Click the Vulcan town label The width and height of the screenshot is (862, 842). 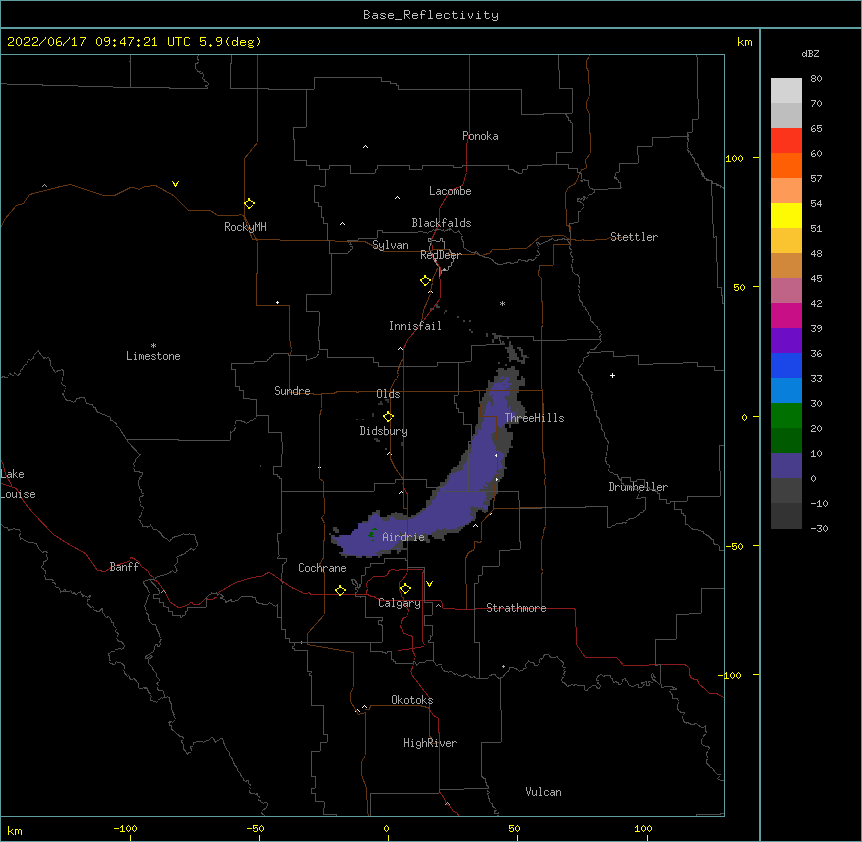tap(543, 792)
